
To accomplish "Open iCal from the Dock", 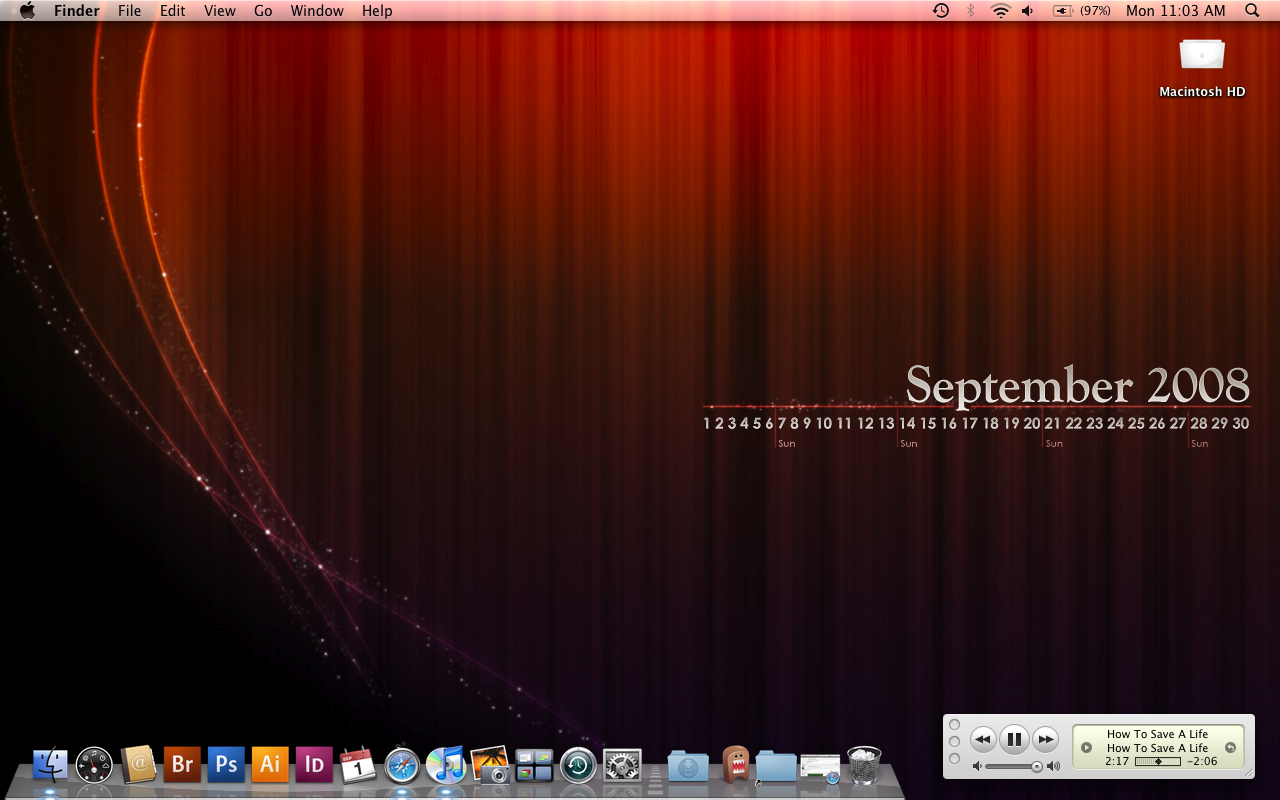I will click(358, 765).
